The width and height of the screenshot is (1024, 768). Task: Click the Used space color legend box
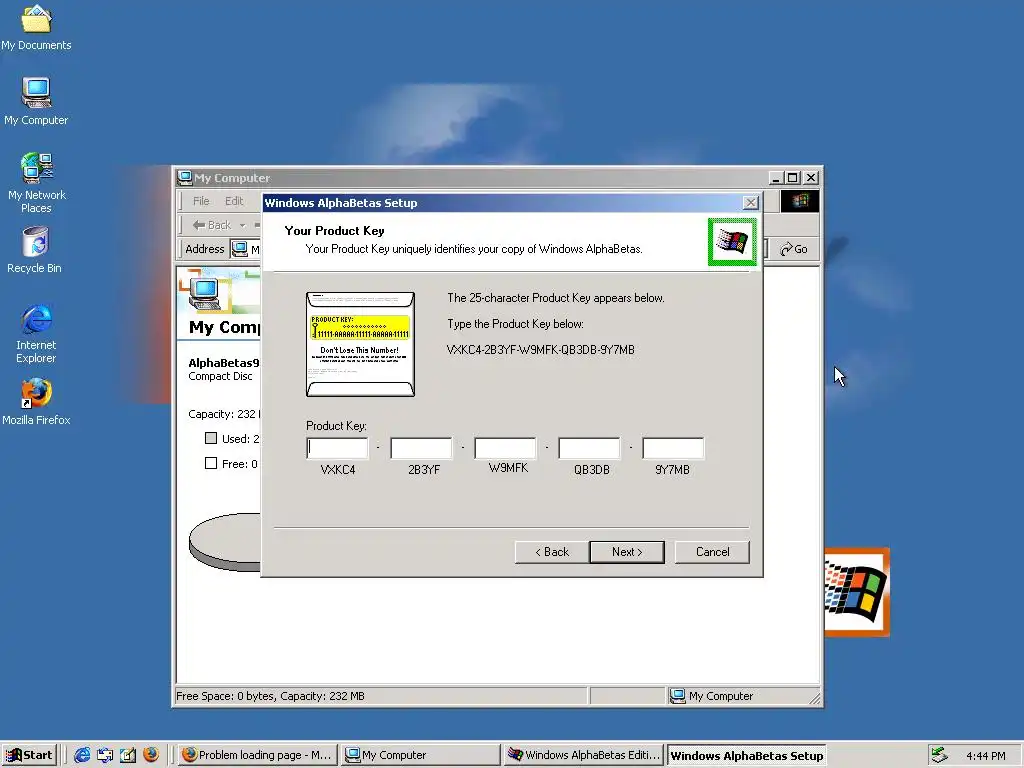click(211, 438)
